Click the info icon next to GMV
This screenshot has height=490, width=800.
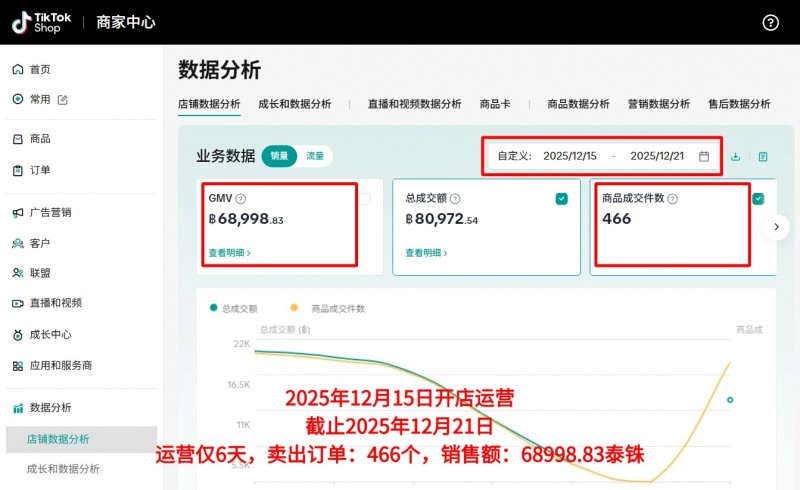click(241, 199)
